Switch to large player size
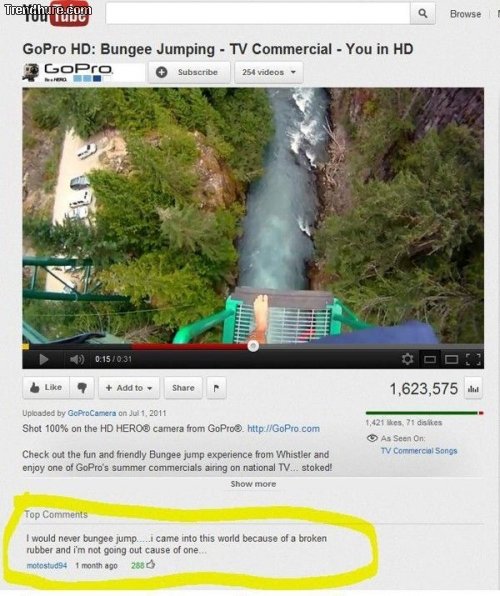Image resolution: width=500 pixels, height=596 pixels. pyautogui.click(x=451, y=359)
